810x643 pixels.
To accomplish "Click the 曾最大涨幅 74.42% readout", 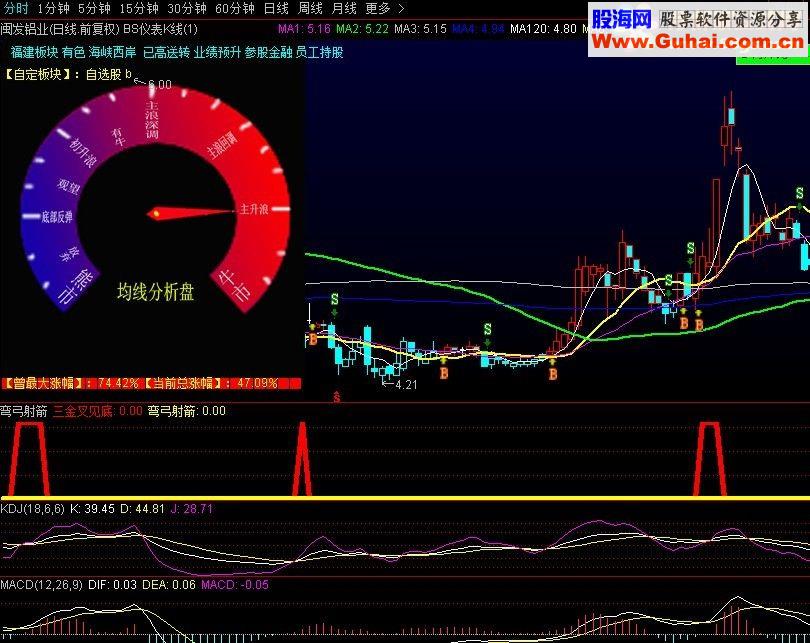I will click(x=71, y=383).
